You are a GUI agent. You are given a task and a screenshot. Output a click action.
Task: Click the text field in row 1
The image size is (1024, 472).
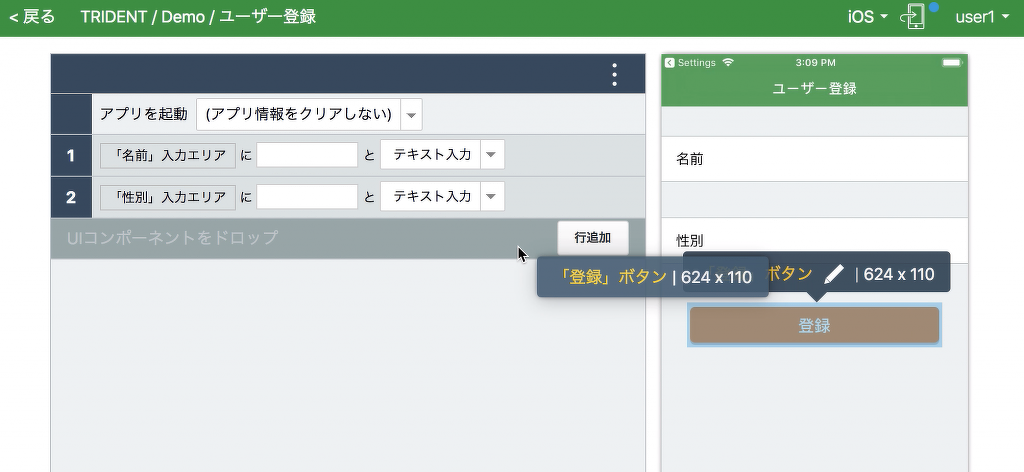click(307, 155)
